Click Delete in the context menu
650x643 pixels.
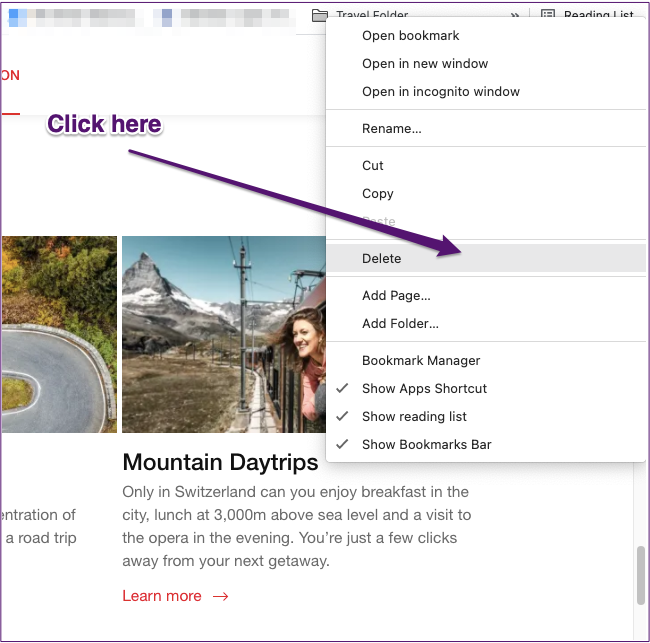[x=486, y=258]
